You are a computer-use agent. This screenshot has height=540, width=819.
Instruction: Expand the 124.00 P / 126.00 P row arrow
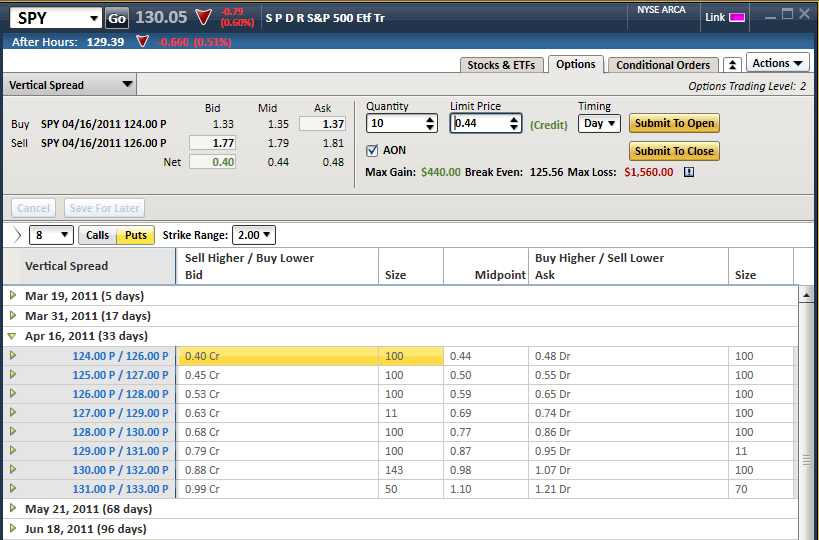point(13,355)
